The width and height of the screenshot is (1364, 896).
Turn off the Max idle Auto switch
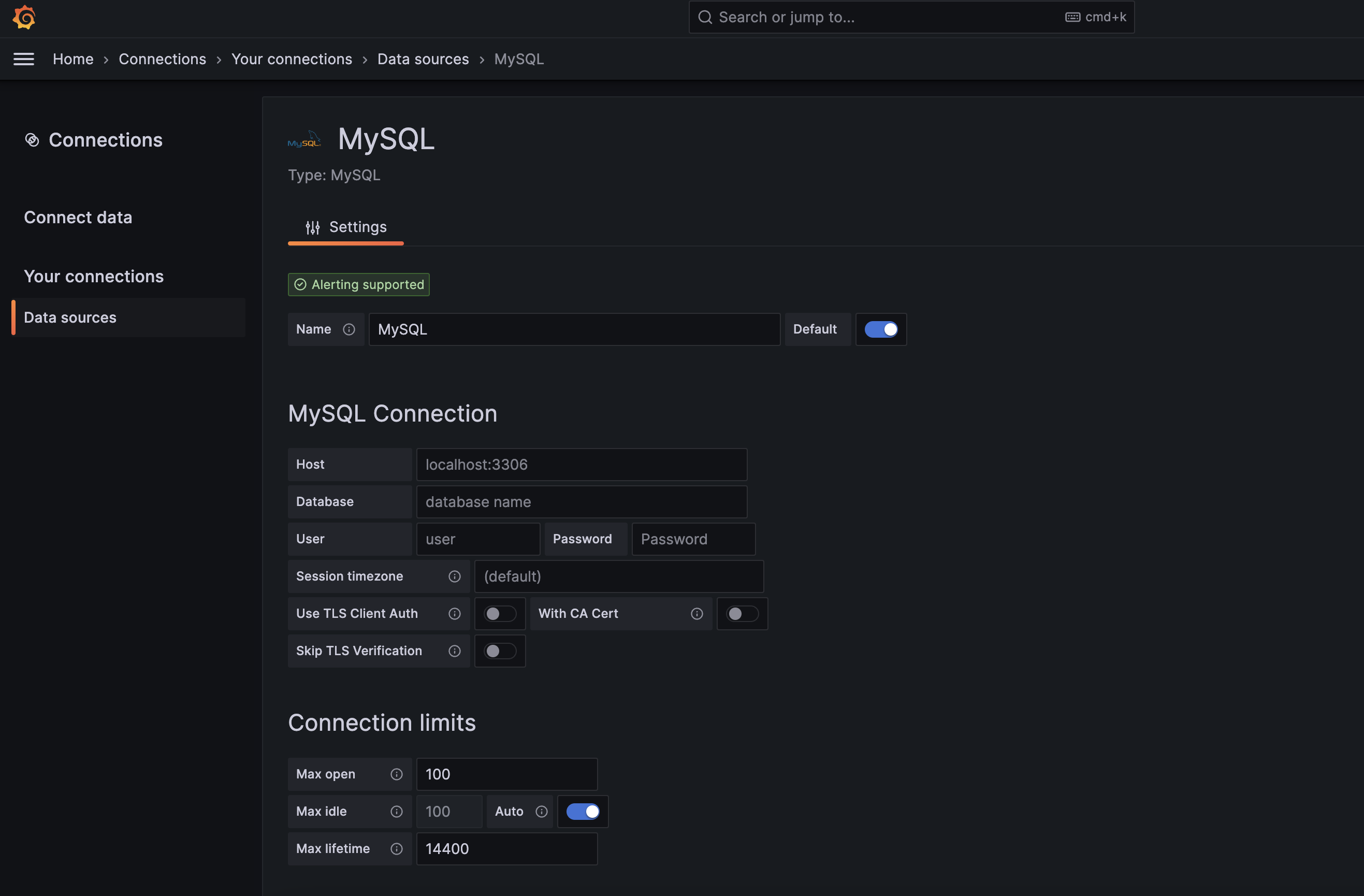tap(583, 811)
